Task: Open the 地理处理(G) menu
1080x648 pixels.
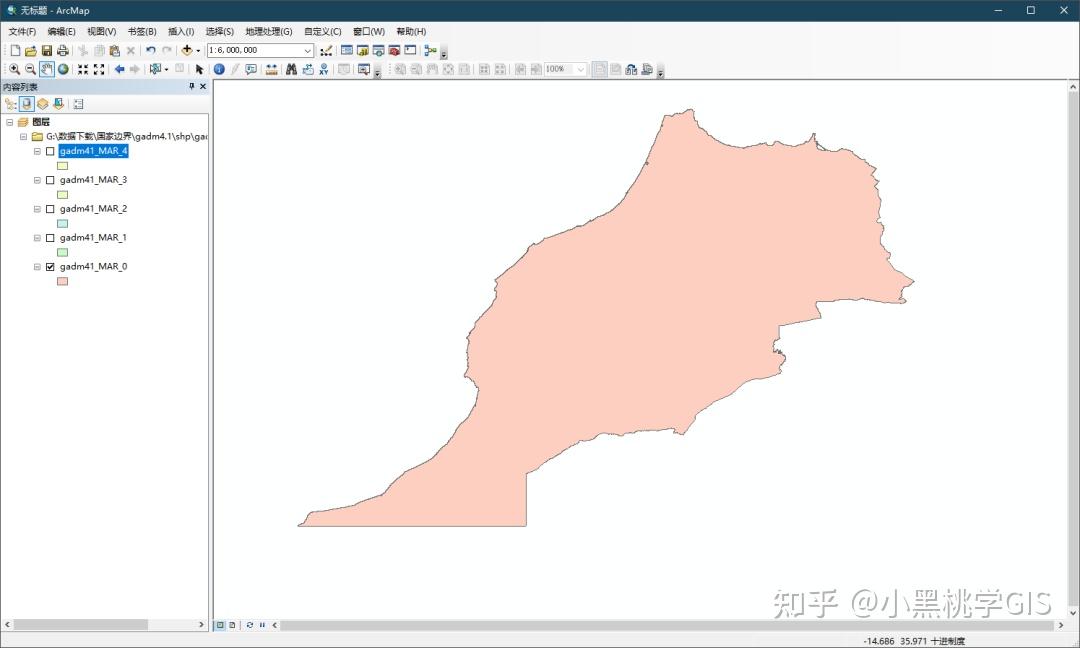Action: (x=270, y=31)
